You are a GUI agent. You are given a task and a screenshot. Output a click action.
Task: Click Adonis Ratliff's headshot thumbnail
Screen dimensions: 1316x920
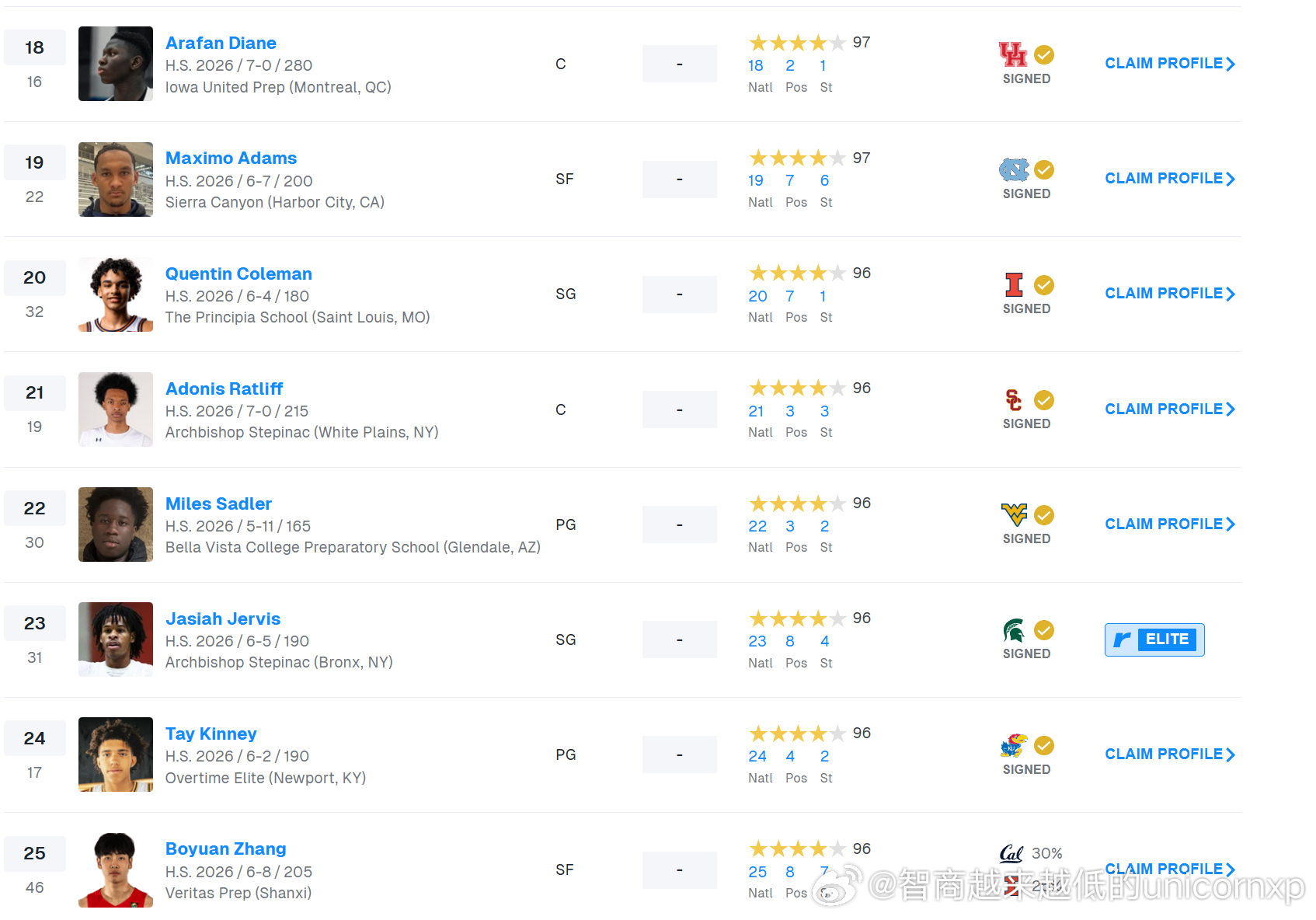click(x=116, y=409)
